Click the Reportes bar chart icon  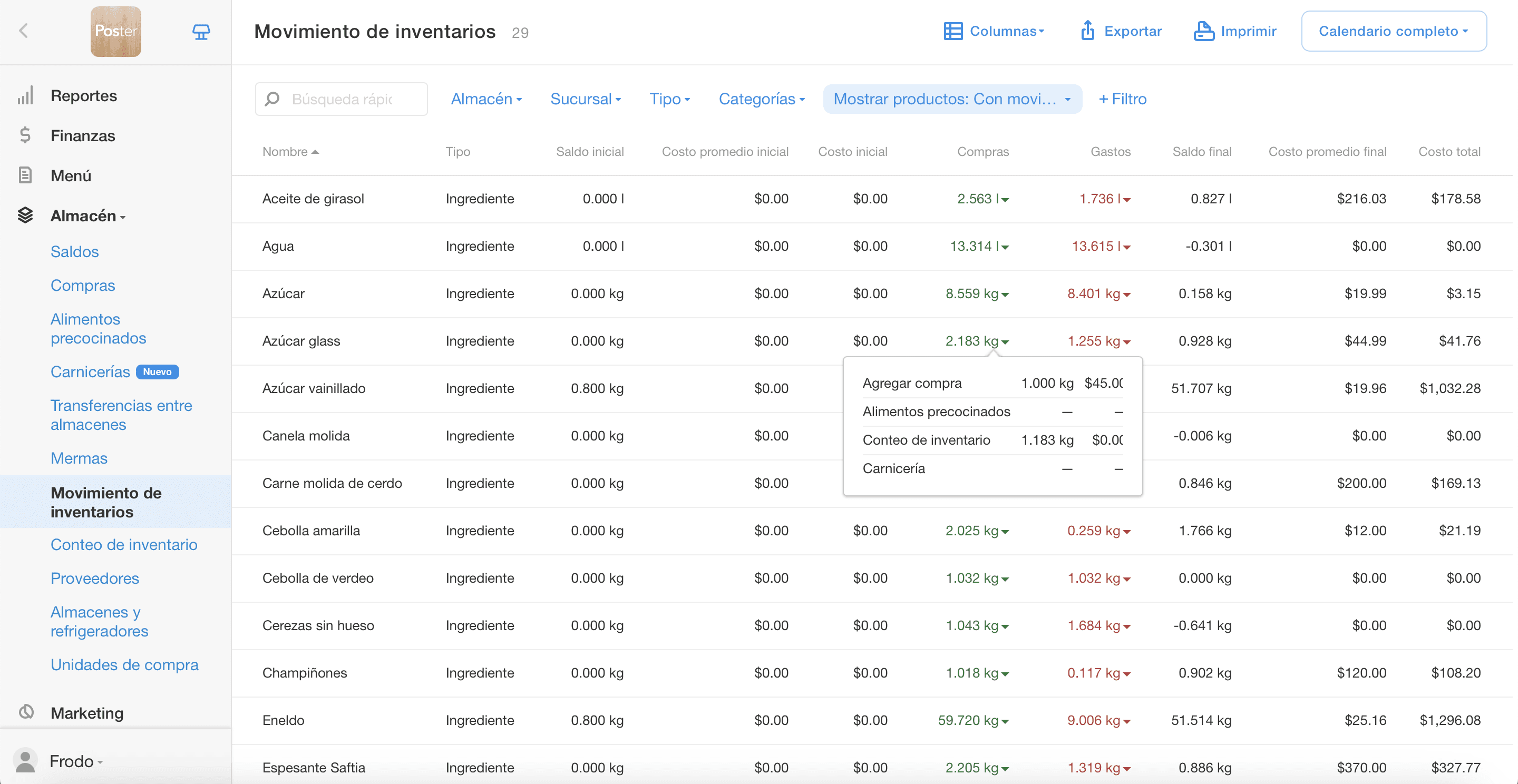[25, 95]
